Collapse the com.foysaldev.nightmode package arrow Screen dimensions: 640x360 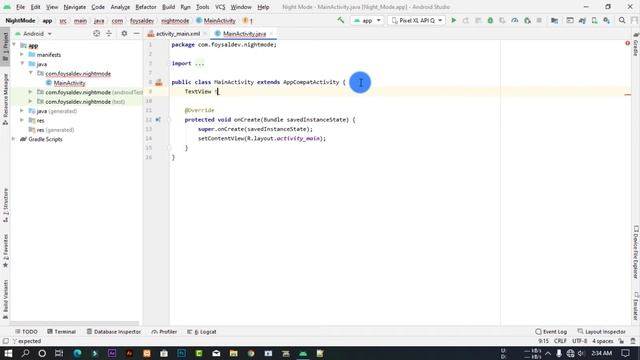point(31,73)
